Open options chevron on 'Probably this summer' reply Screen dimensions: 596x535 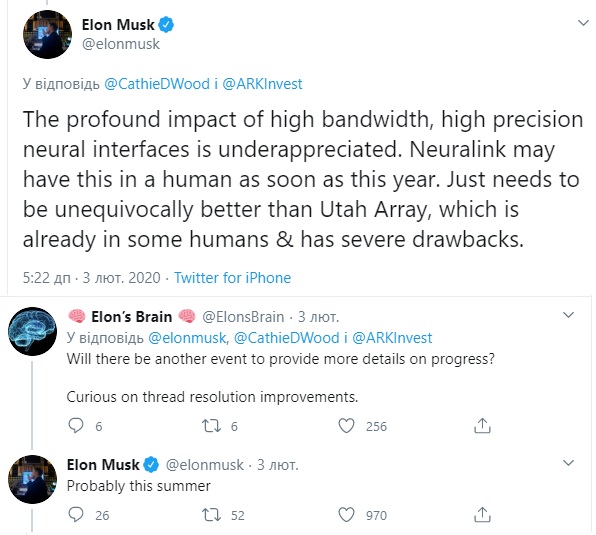coord(568,462)
